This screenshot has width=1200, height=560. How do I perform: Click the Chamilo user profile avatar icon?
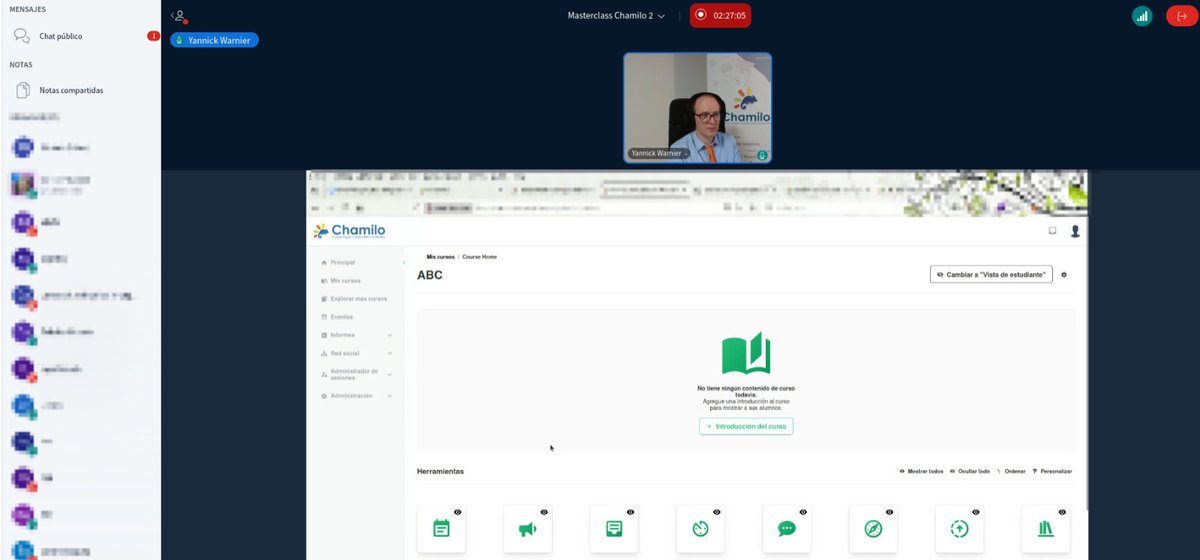pos(1075,231)
